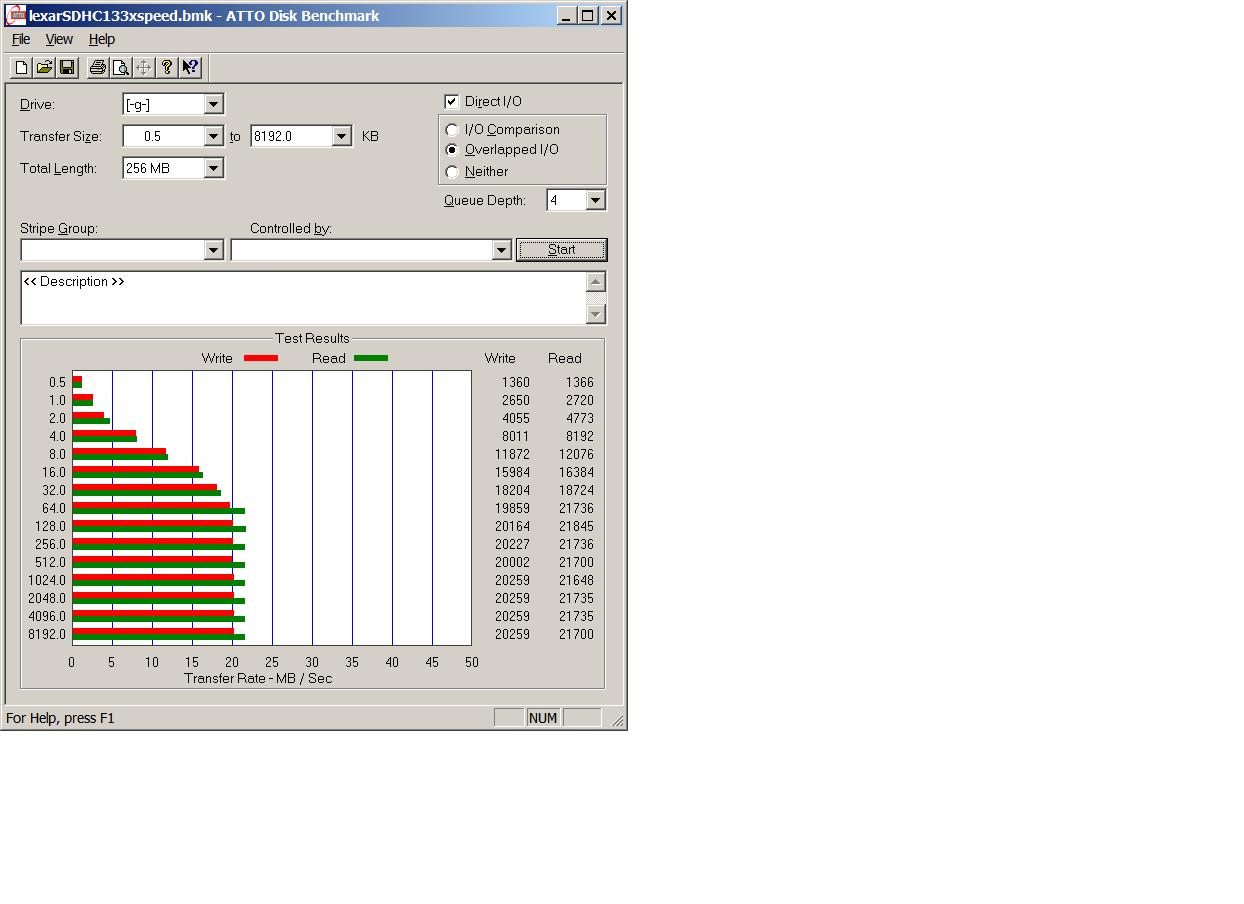
Task: Minimize the ATTO Disk Benchmark window
Action: tap(565, 15)
